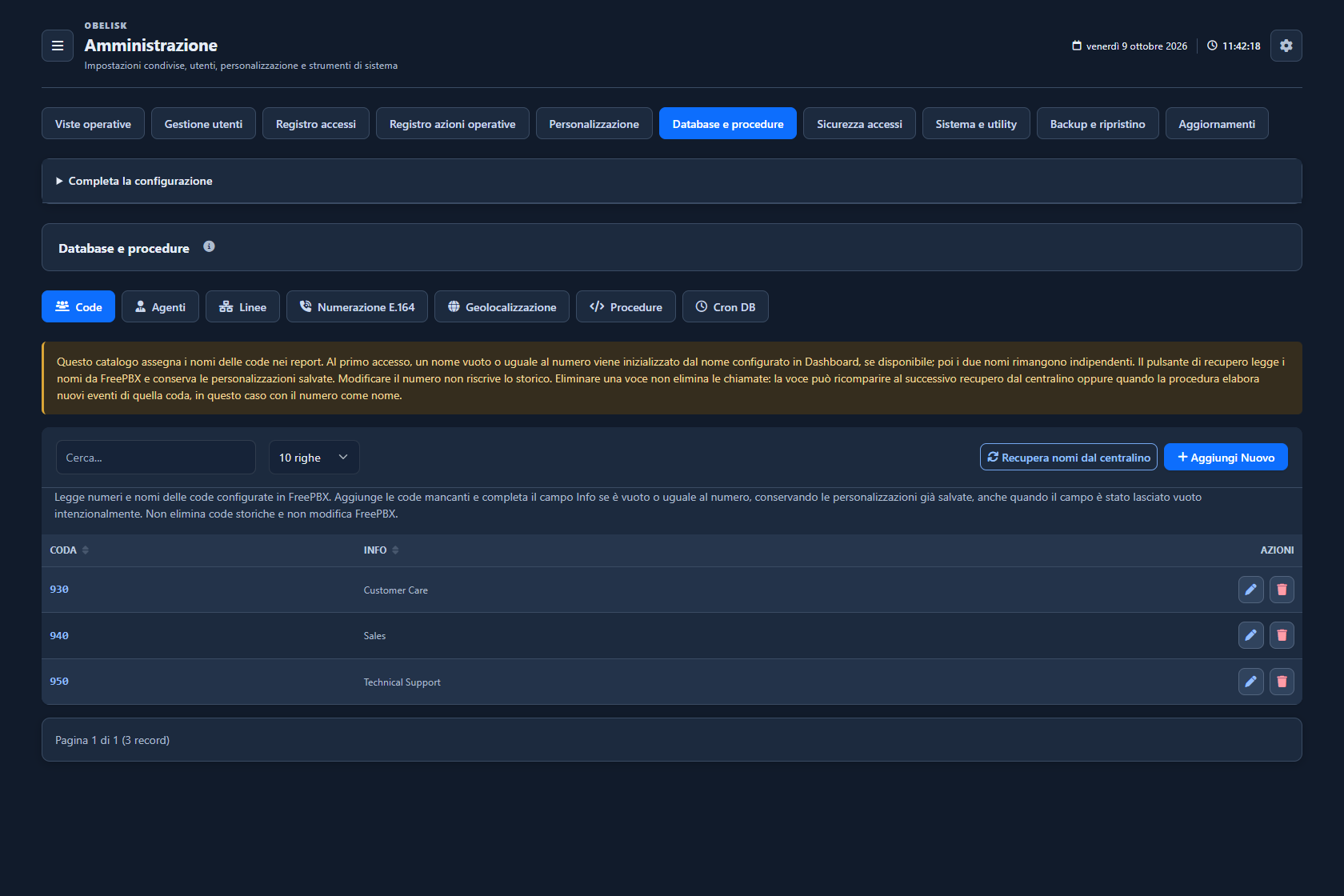This screenshot has width=1344, height=896.
Task: Go to the Aggiornamenti tab
Action: [1217, 123]
